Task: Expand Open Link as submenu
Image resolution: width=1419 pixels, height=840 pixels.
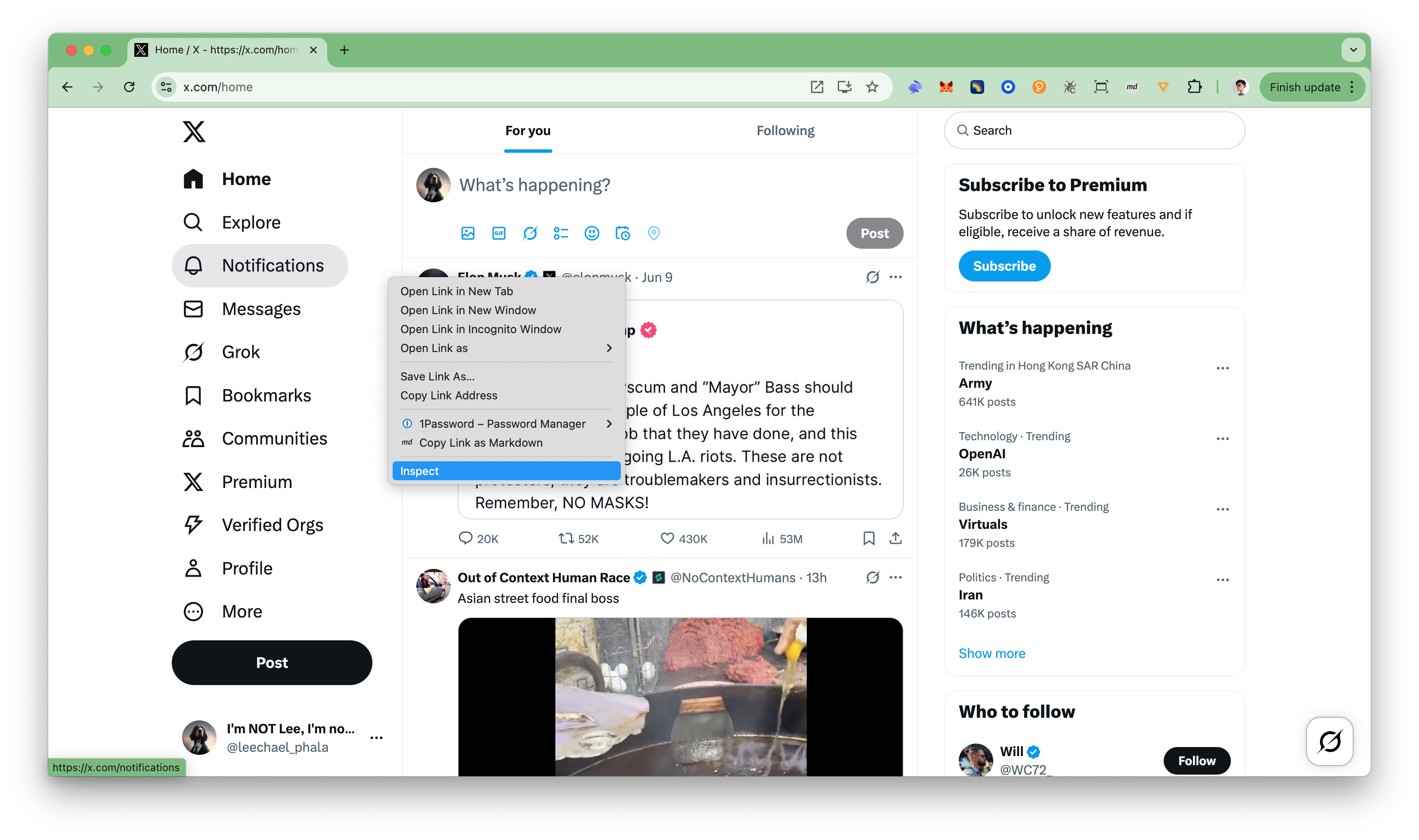Action: pos(506,348)
